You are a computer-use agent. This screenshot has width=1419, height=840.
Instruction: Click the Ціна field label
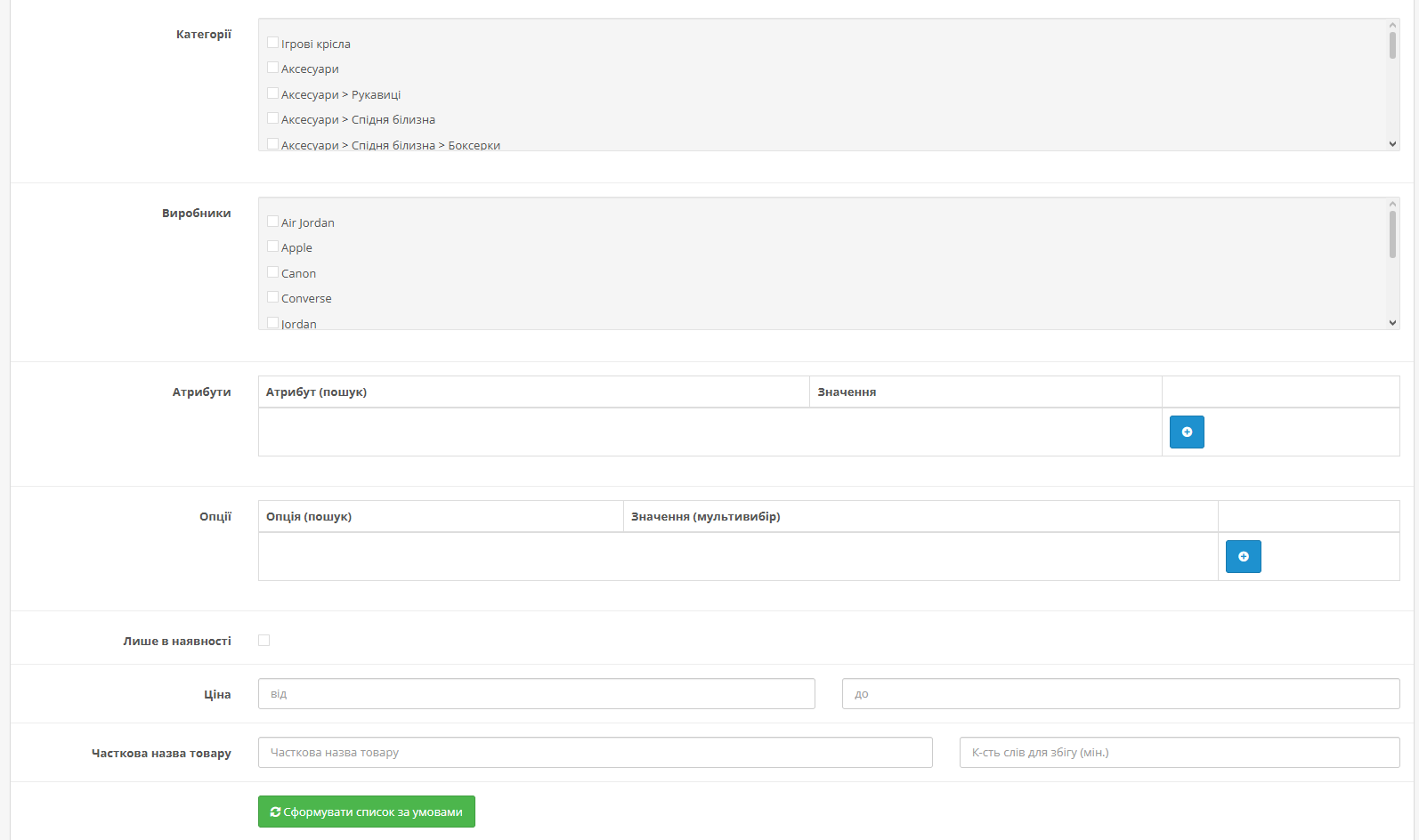(x=217, y=695)
